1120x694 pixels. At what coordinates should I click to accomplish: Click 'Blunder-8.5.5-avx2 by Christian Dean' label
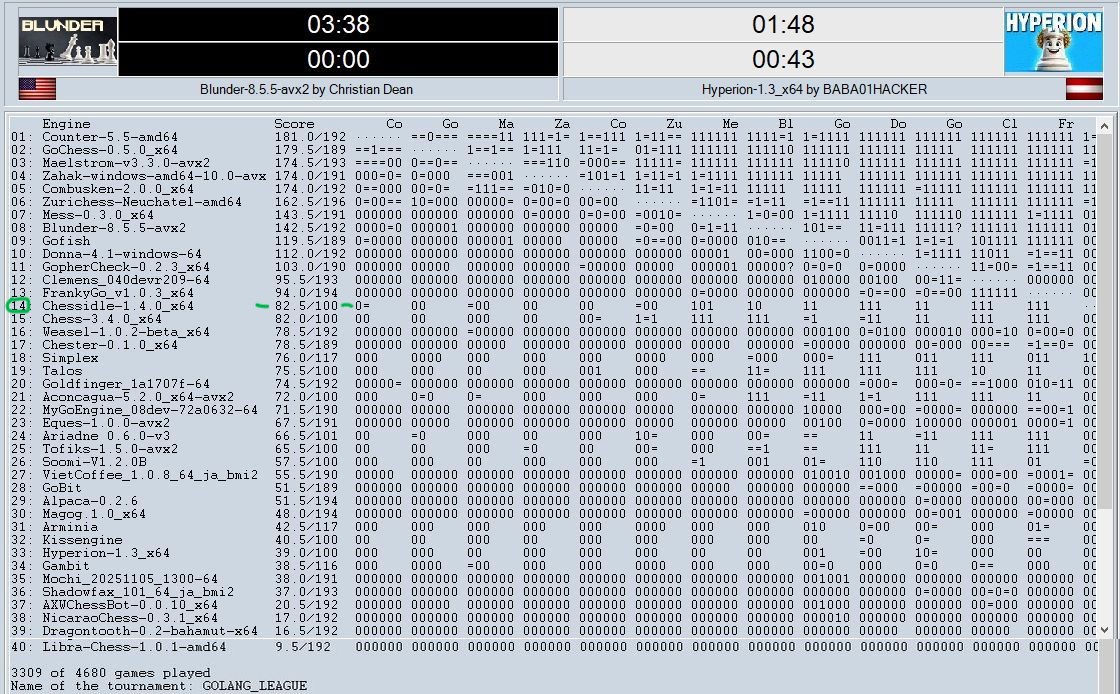point(306,89)
